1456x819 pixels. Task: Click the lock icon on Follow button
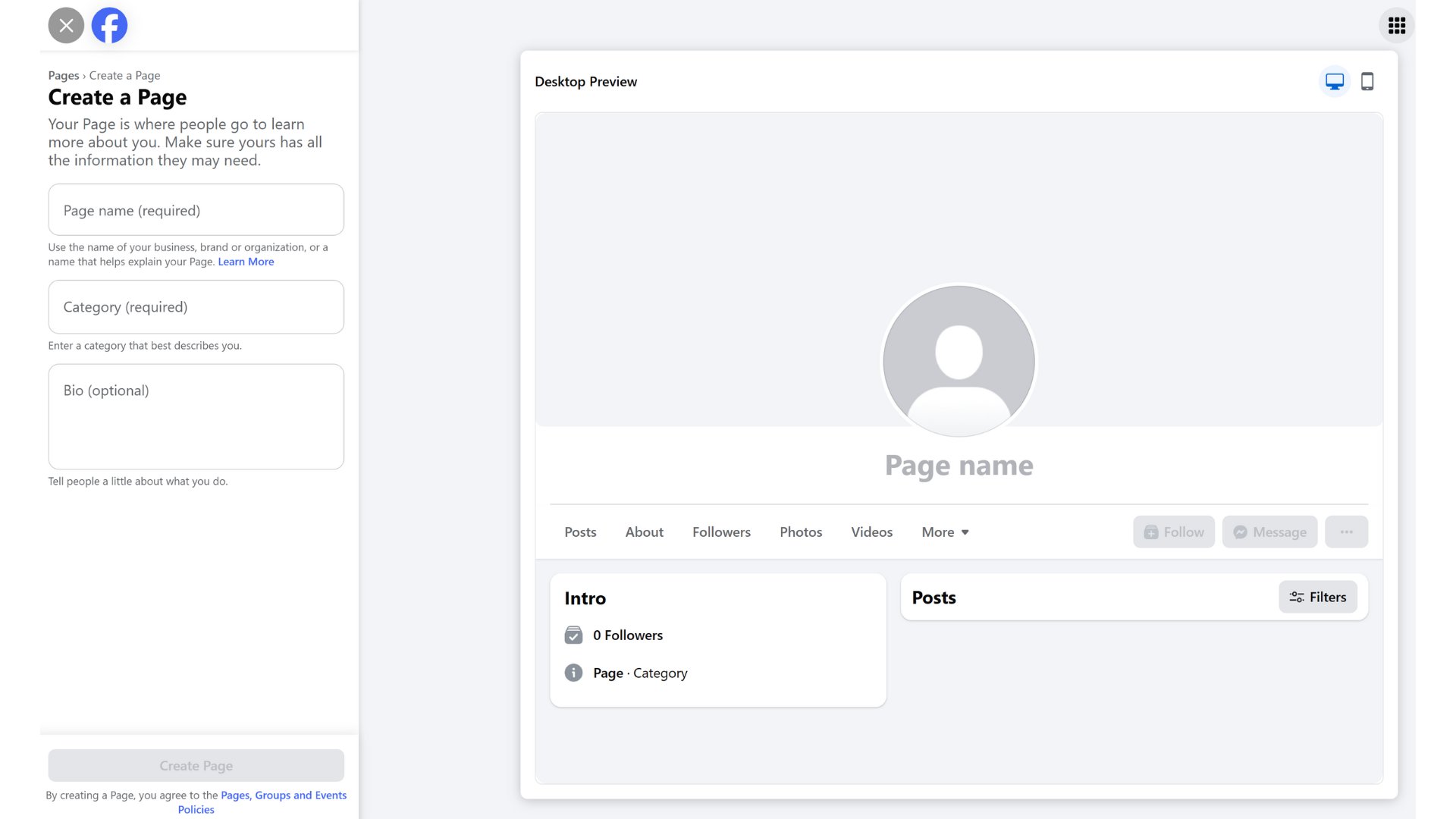click(x=1151, y=532)
